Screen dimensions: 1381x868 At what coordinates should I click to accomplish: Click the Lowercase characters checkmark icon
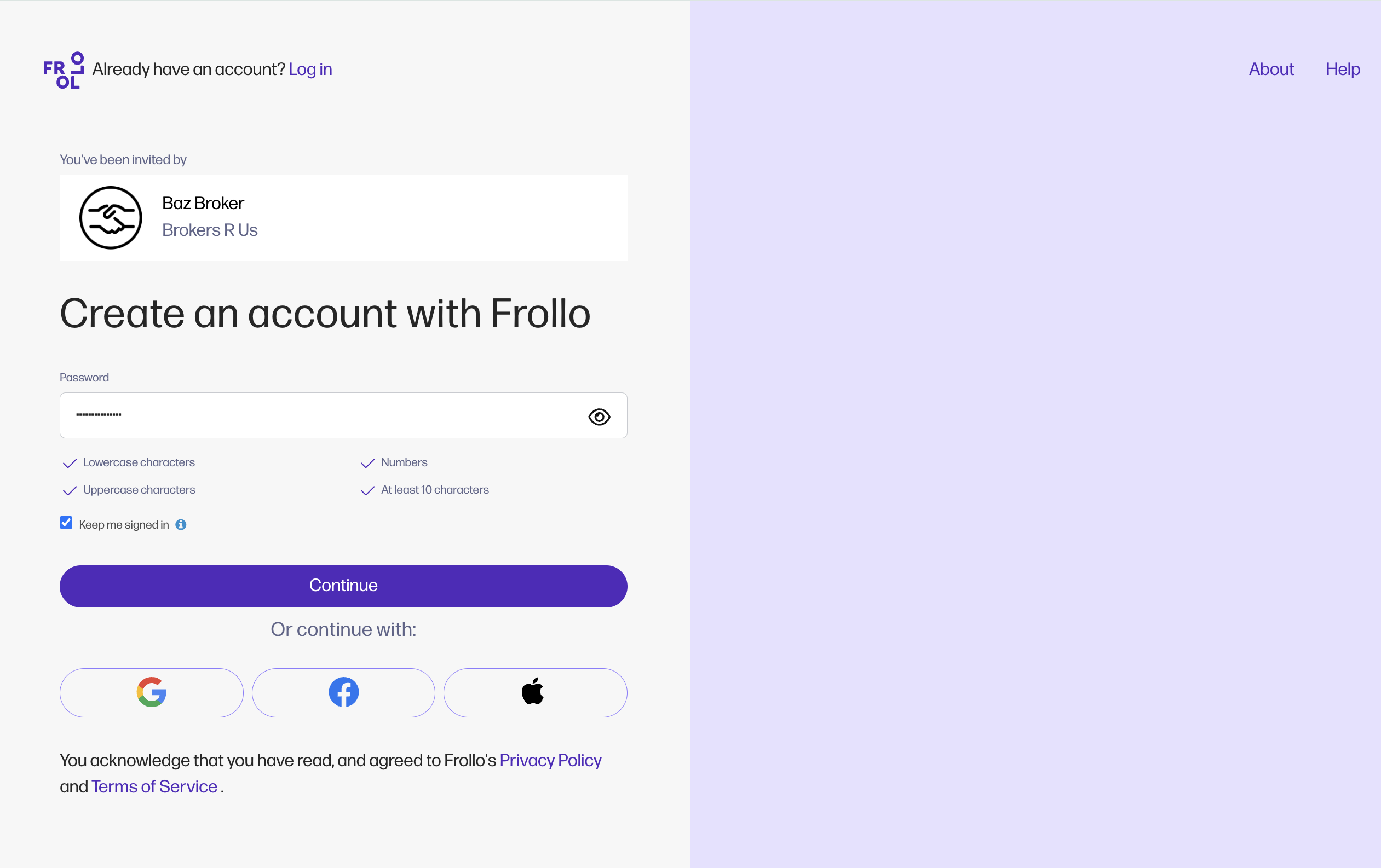[x=70, y=463]
